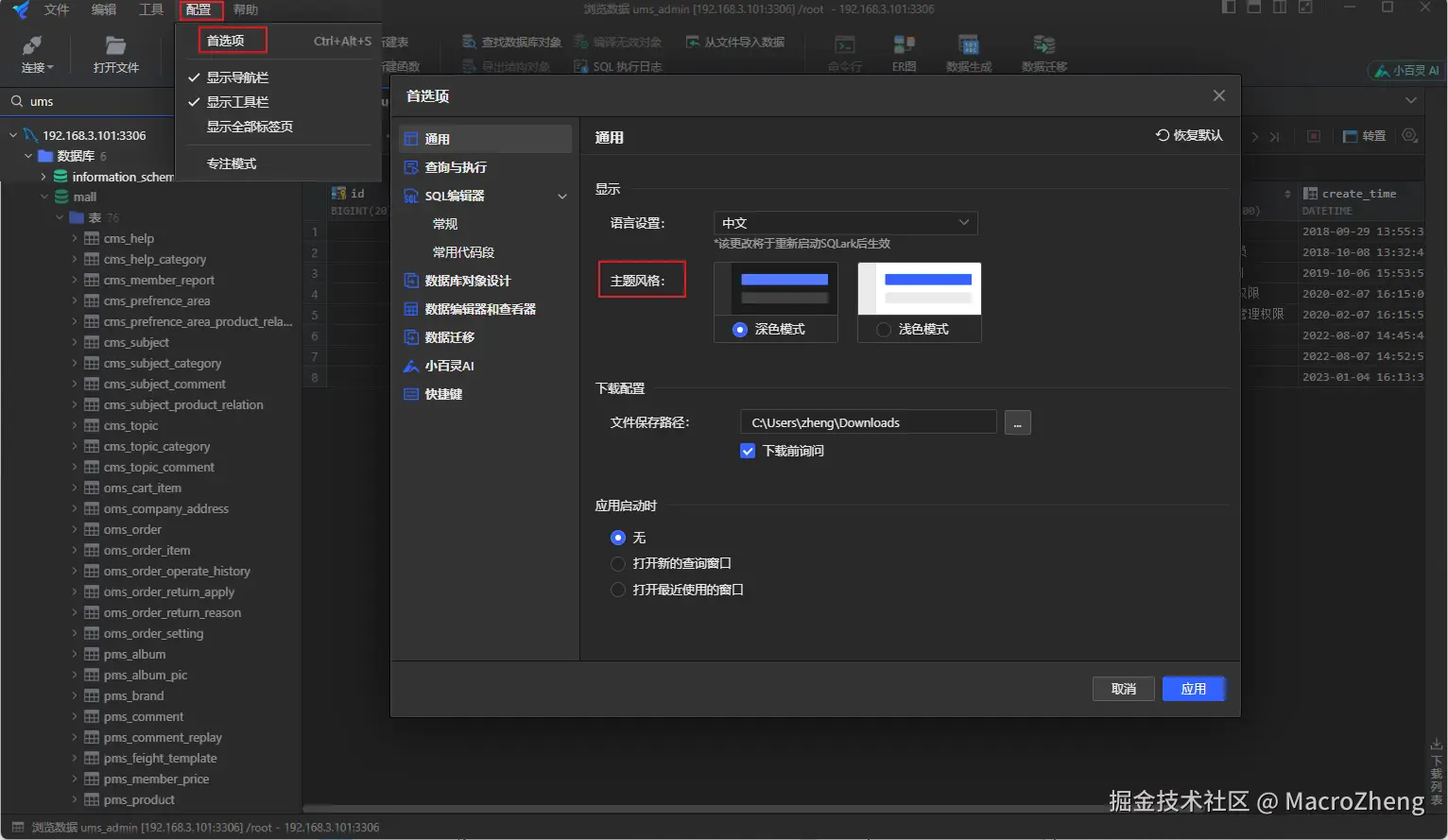
Task: Click the 文件保存路径 input field
Action: pyautogui.click(x=869, y=422)
